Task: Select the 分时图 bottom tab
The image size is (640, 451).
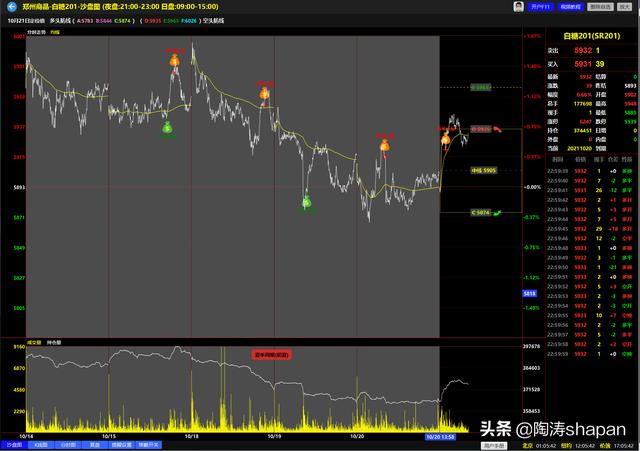Action: (68, 444)
